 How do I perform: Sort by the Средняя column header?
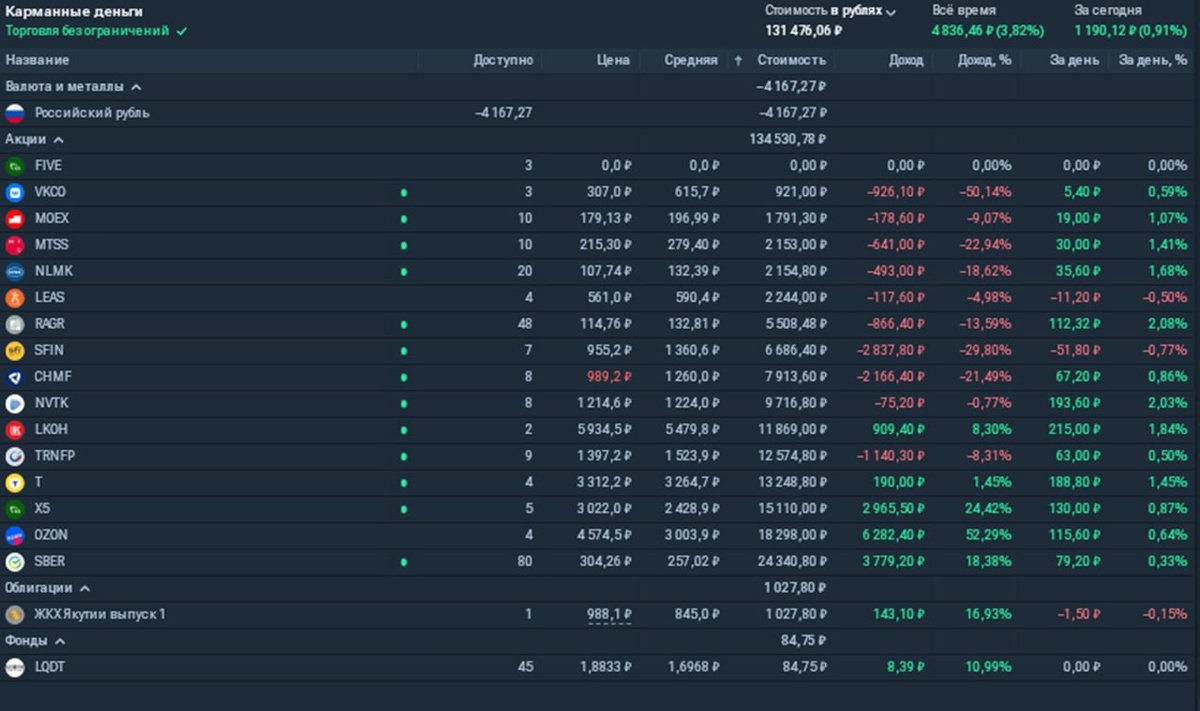(x=691, y=60)
